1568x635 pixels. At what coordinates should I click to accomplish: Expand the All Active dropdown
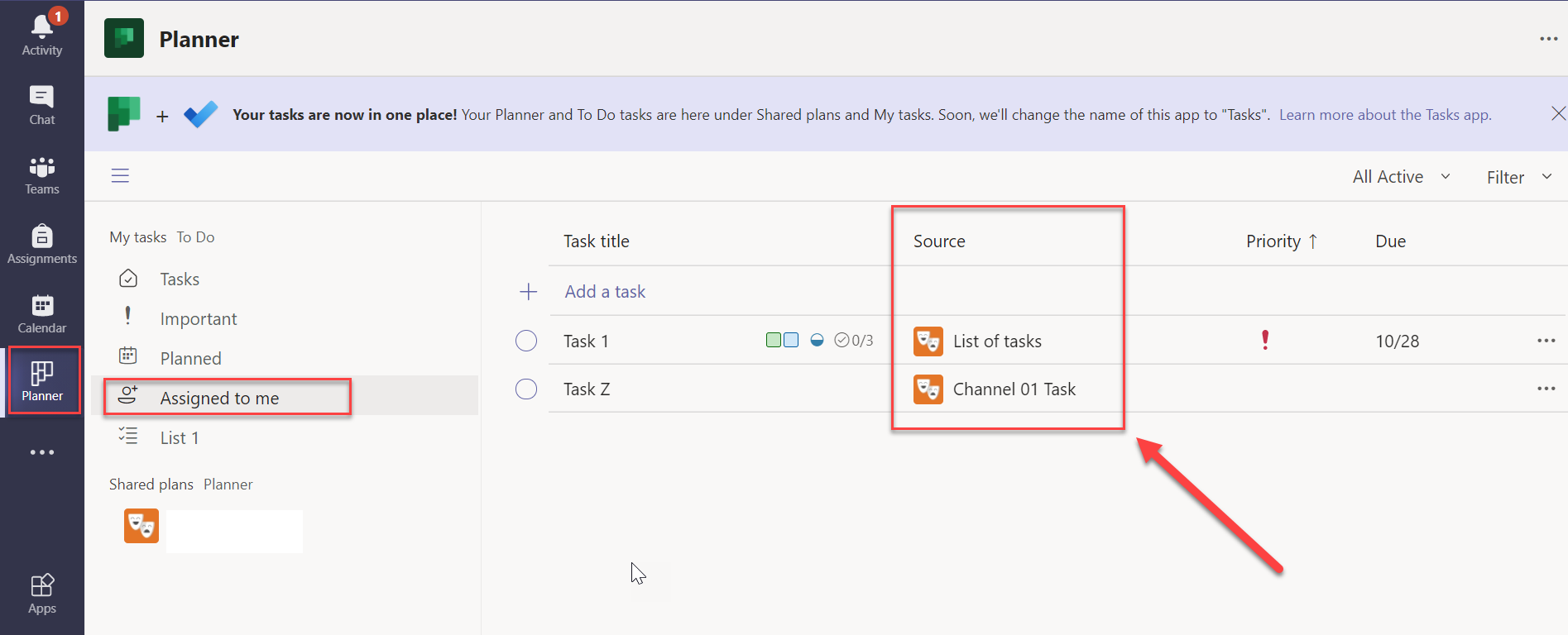[x=1401, y=177]
